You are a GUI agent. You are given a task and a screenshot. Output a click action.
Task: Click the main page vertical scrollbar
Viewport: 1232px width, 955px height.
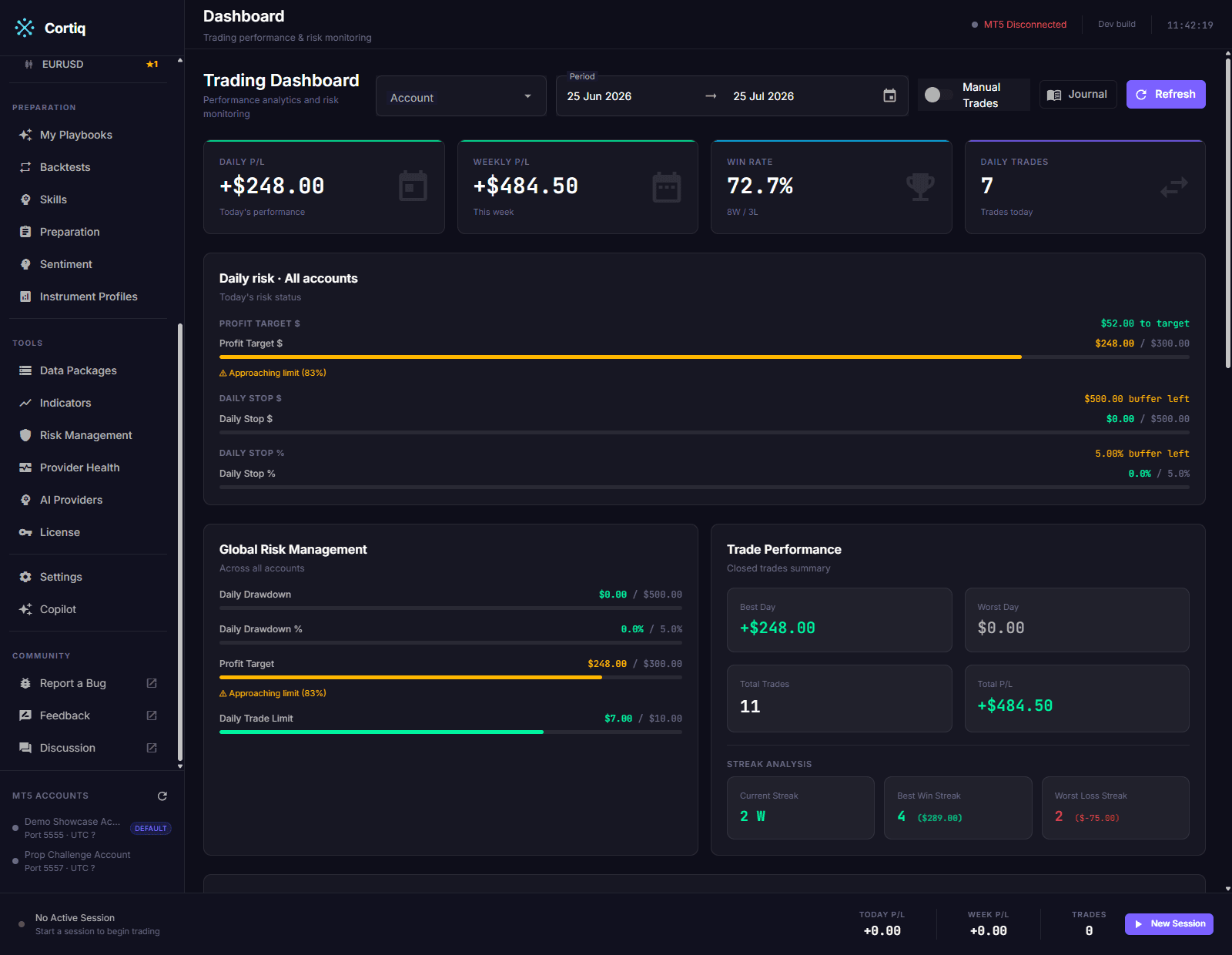1227,212
